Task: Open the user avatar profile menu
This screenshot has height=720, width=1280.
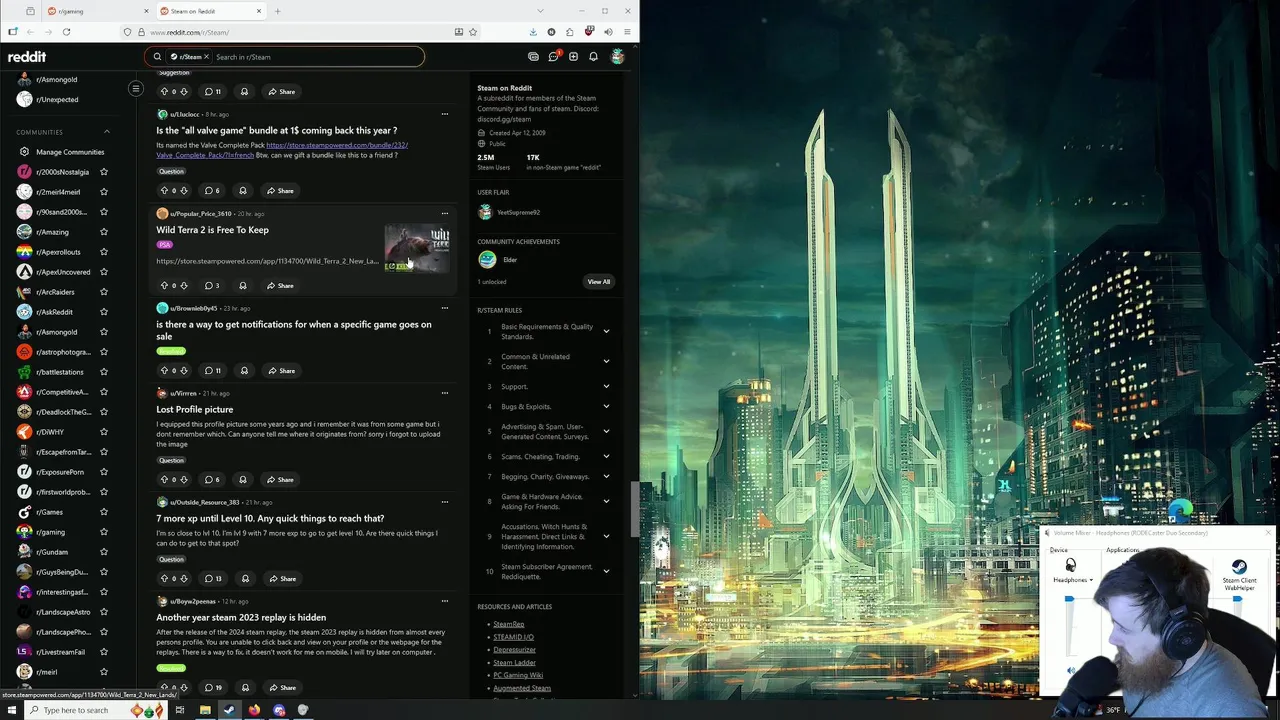Action: tap(618, 57)
